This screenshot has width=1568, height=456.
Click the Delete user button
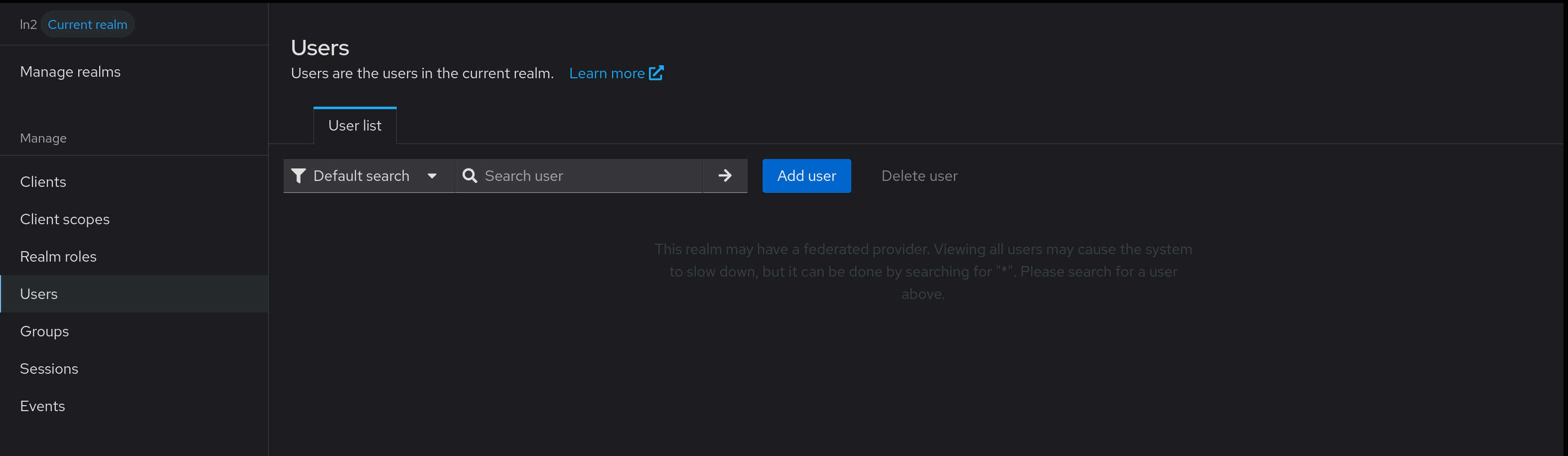[x=919, y=176]
